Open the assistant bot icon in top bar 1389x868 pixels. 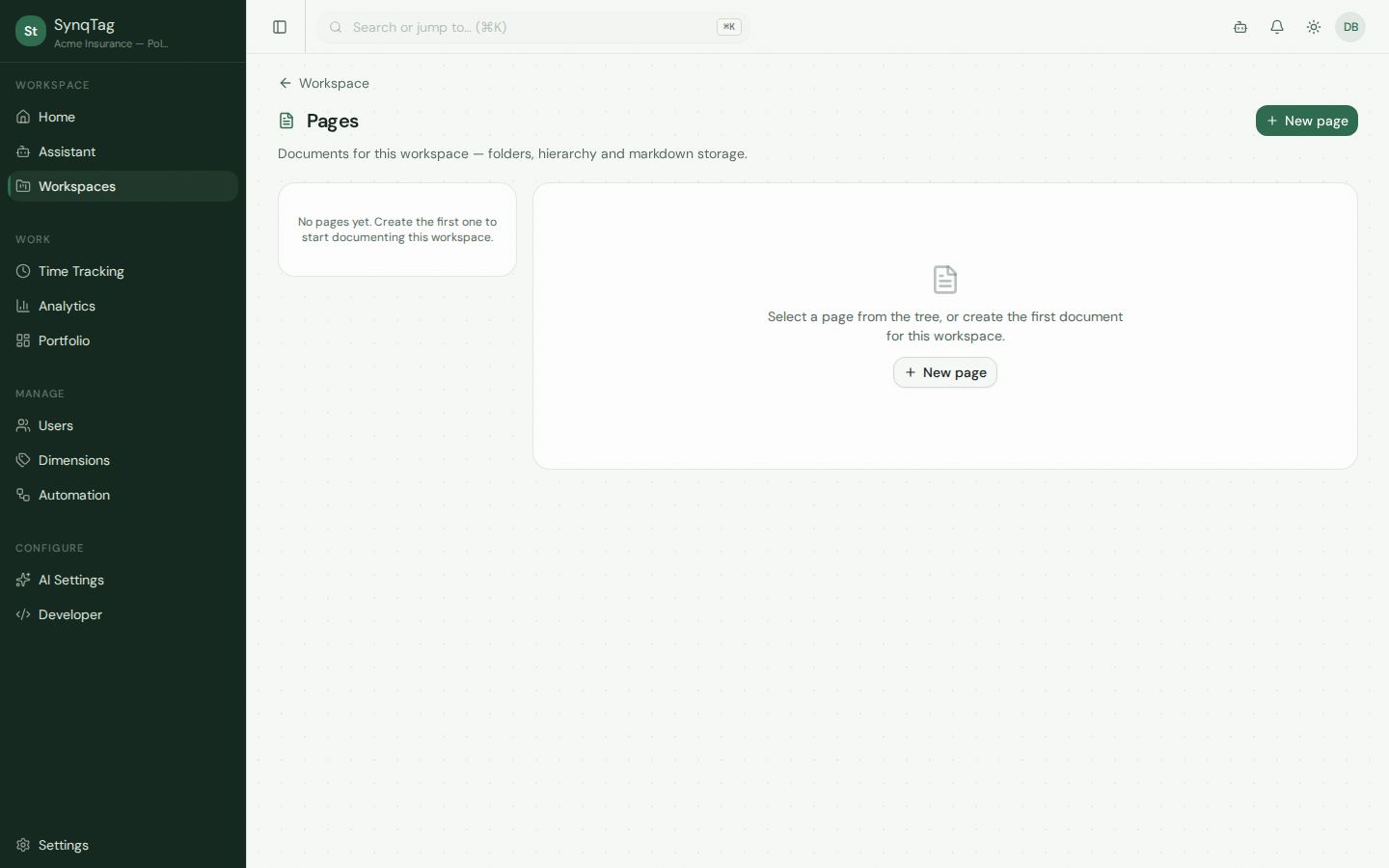pos(1240,27)
